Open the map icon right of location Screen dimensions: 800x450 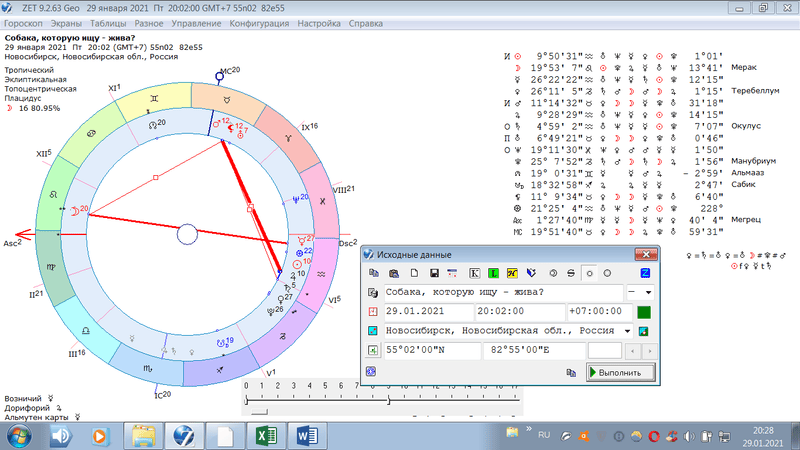(x=644, y=331)
